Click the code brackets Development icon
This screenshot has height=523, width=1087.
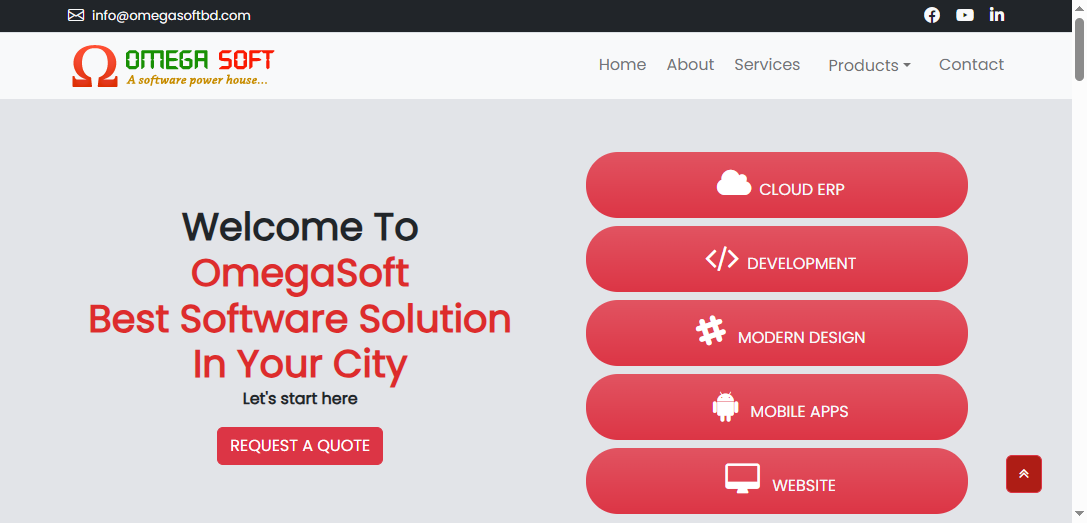[x=722, y=259]
